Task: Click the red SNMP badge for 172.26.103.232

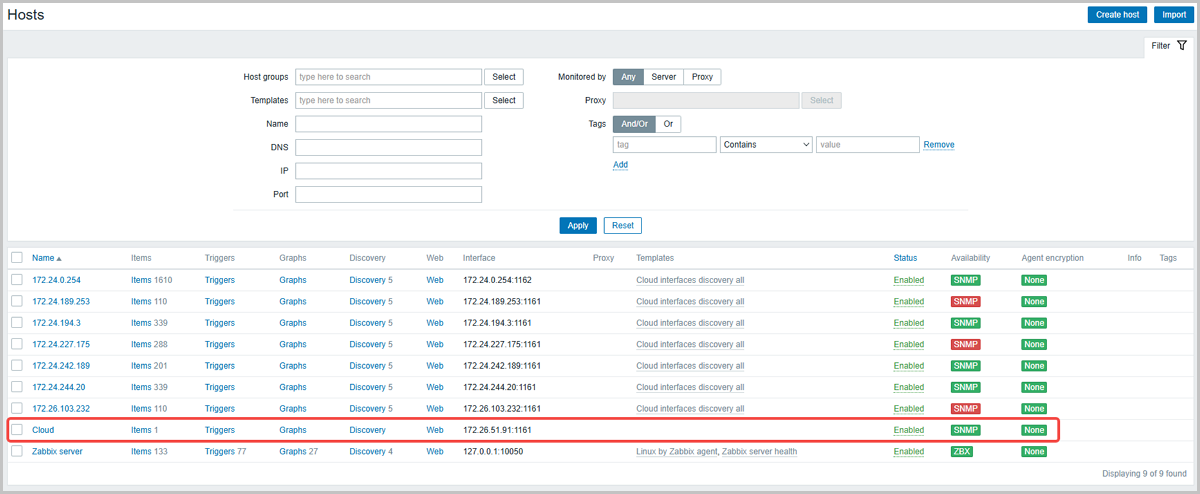Action: [x=965, y=408]
